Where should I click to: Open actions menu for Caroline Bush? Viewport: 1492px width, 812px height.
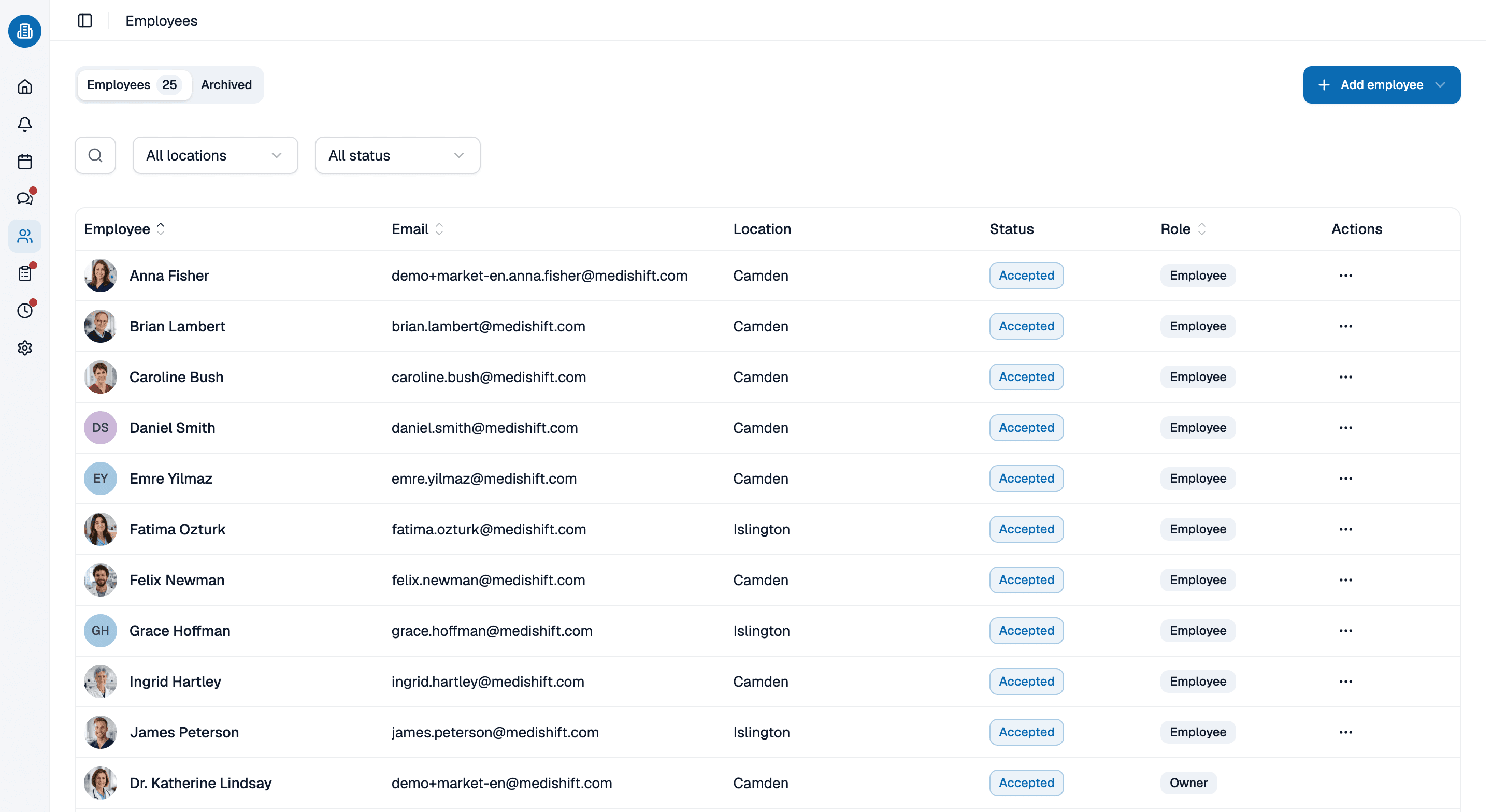point(1345,377)
